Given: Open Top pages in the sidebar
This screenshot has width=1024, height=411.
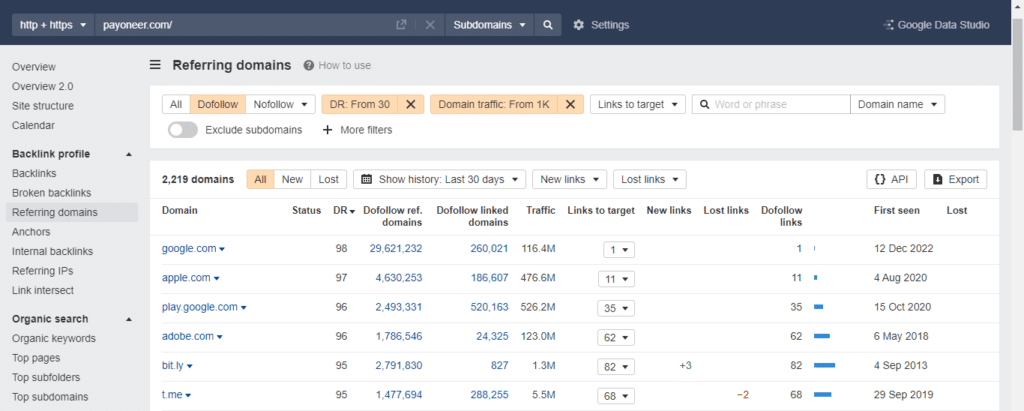Looking at the screenshot, I should [x=36, y=358].
